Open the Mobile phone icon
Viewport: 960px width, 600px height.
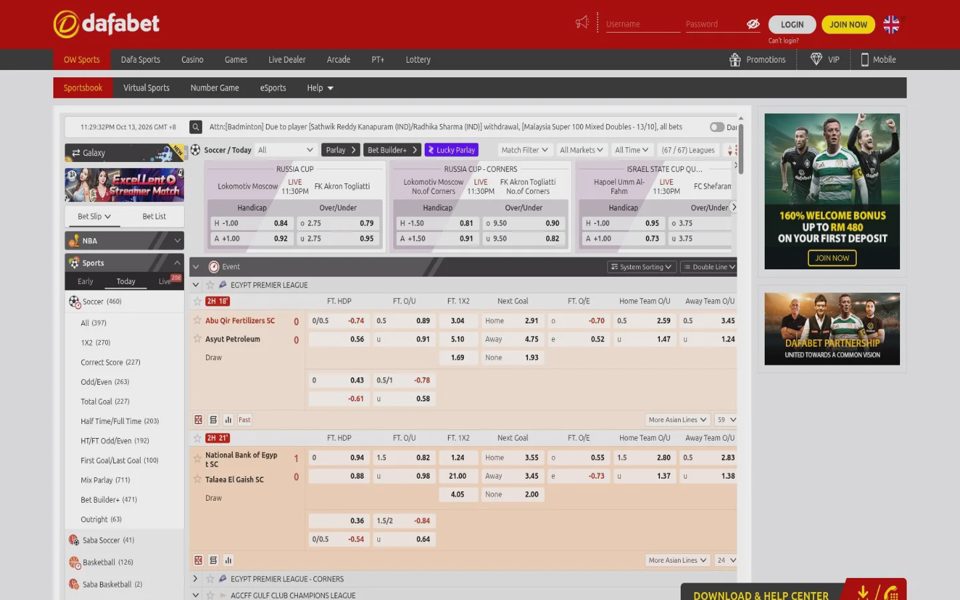[864, 59]
